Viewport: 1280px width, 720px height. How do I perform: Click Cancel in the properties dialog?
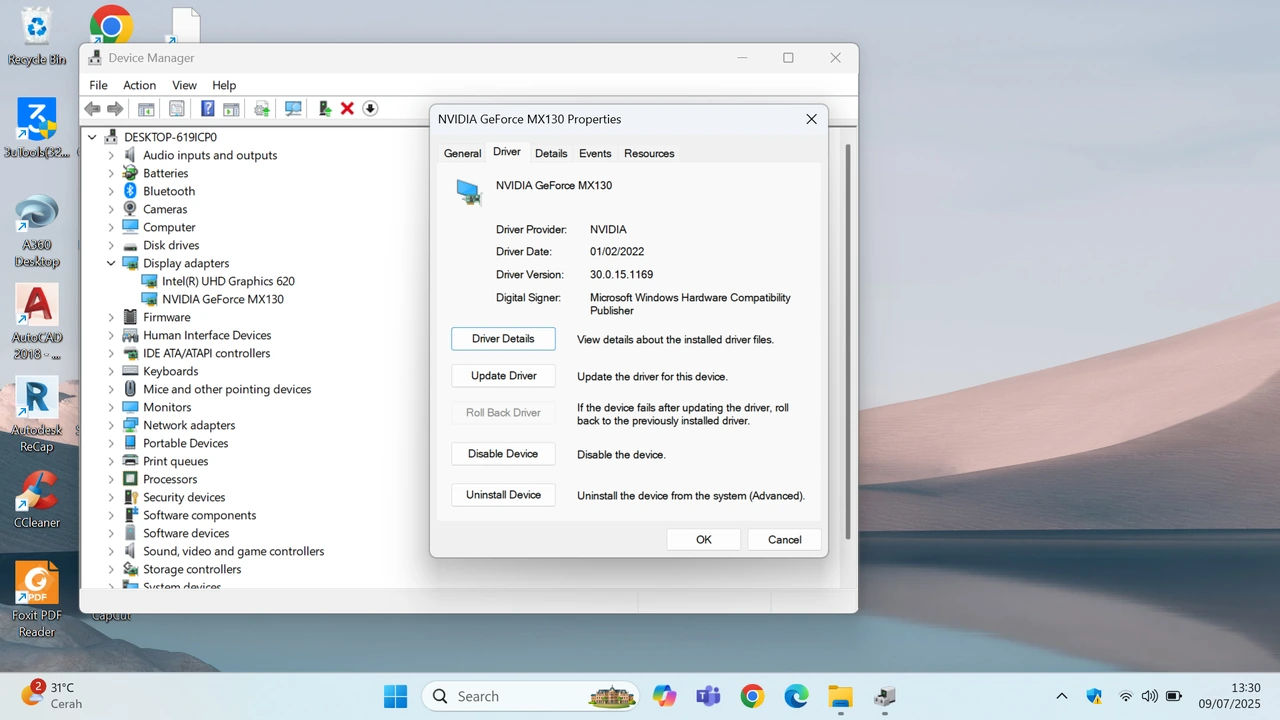[x=784, y=539]
